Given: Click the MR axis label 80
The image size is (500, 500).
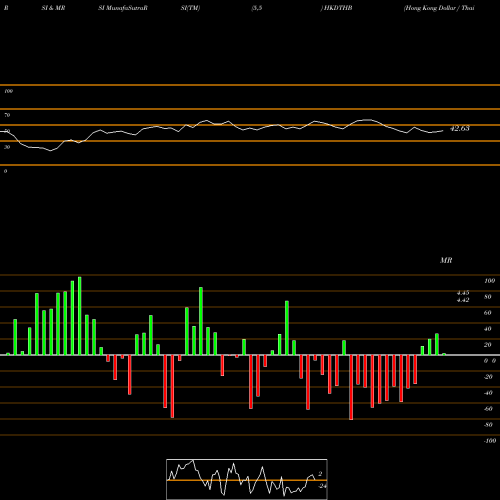Looking at the screenshot, I should coord(487,297).
